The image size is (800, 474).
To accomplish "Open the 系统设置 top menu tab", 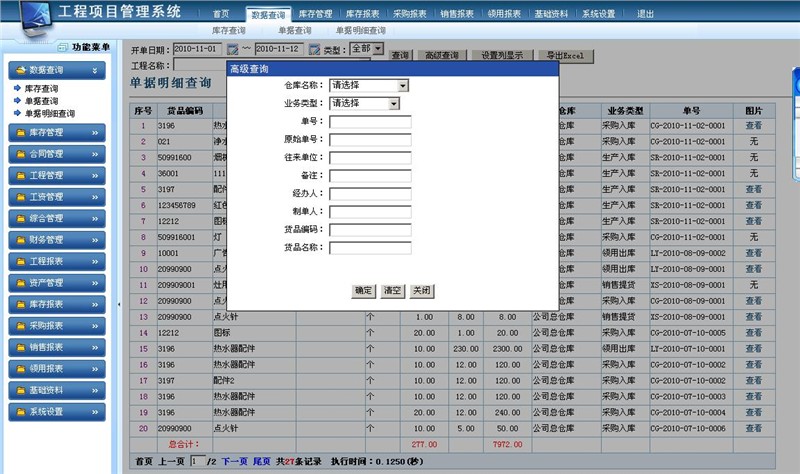I will coord(598,14).
